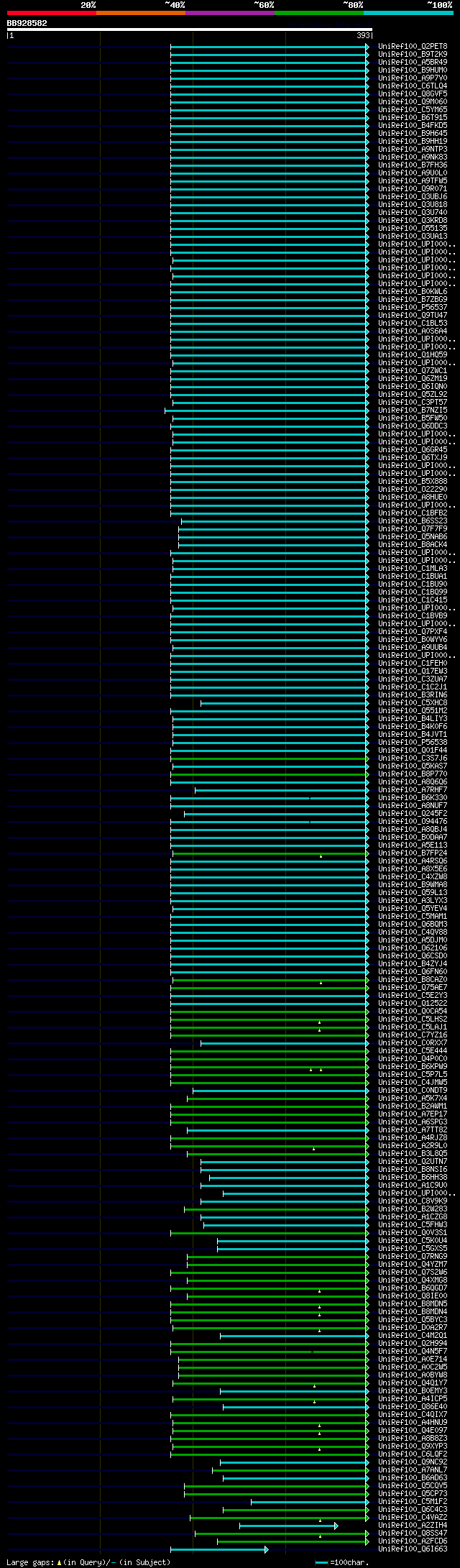Select UniRef100_C5M1F2 label
The height and width of the screenshot is (1568, 460).
[x=413, y=1502]
